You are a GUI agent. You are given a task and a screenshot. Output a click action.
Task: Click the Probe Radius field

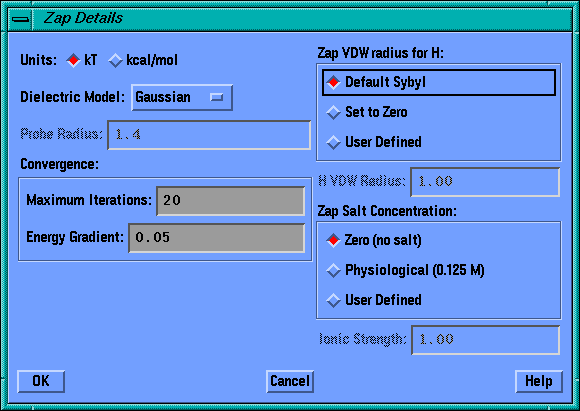209,135
